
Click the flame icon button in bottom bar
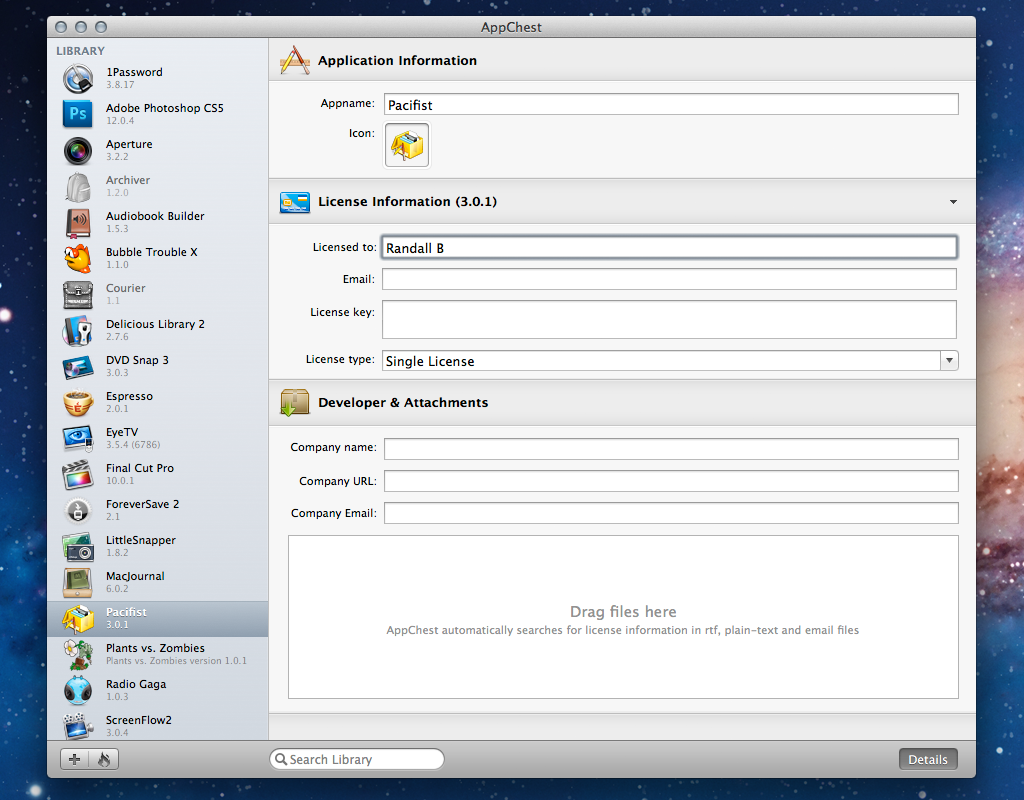[x=104, y=759]
